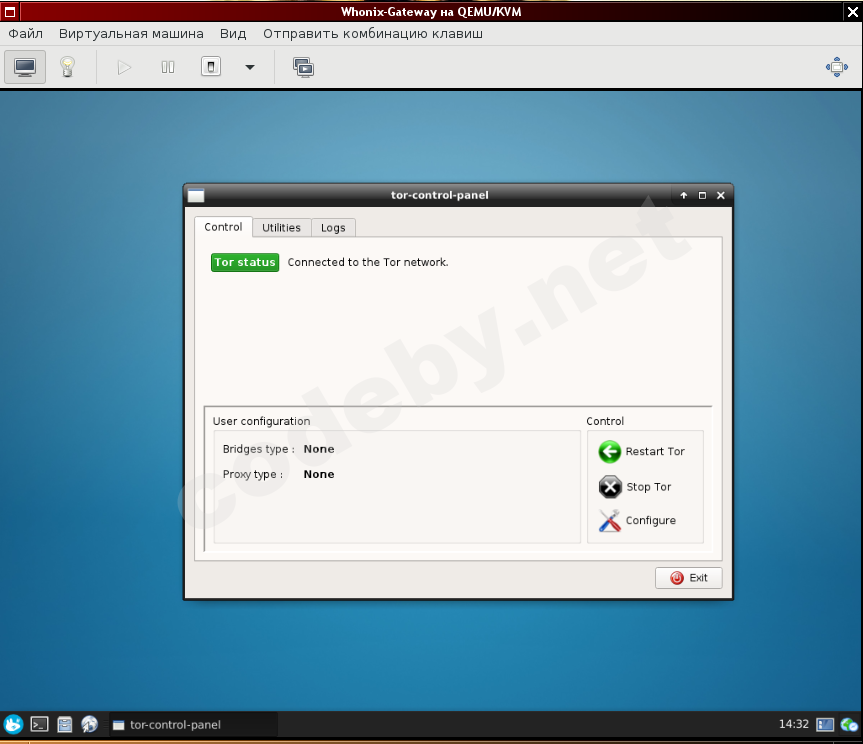Open Configure Tor settings

pyautogui.click(x=637, y=520)
